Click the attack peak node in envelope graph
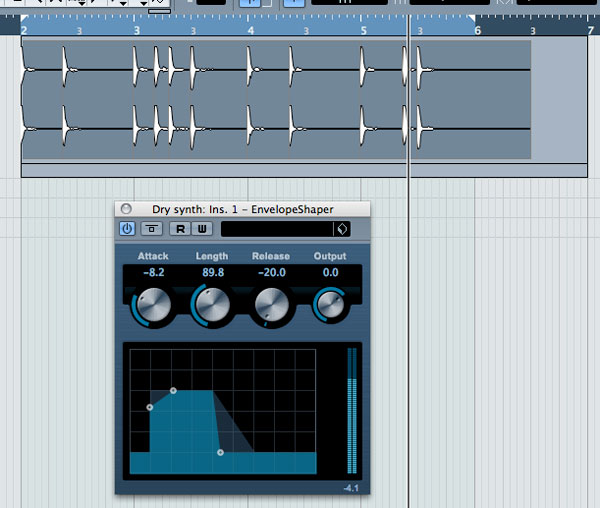Image resolution: width=600 pixels, height=508 pixels. 173,391
